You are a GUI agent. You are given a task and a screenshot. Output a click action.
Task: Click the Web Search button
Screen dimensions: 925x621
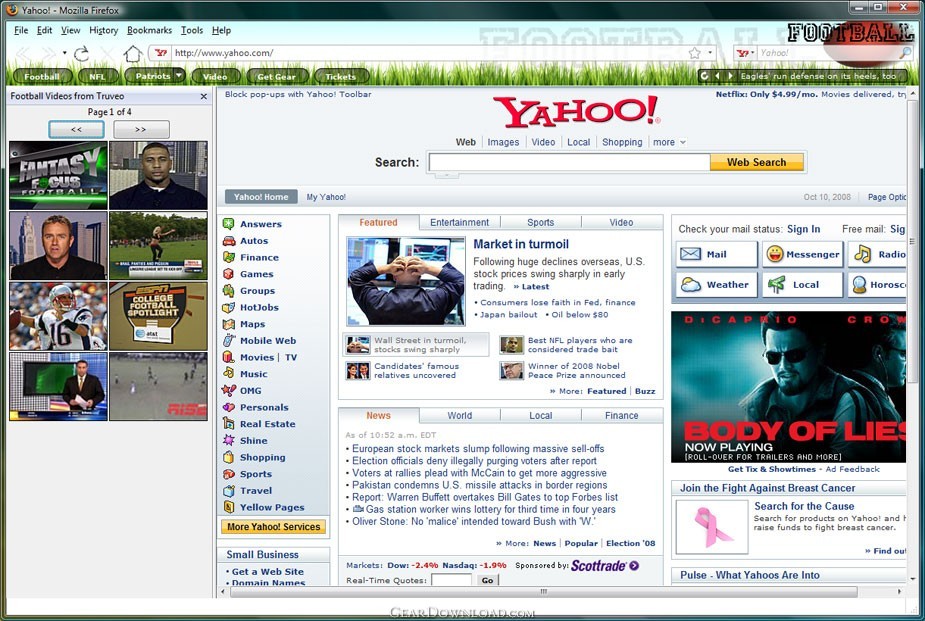(x=757, y=162)
